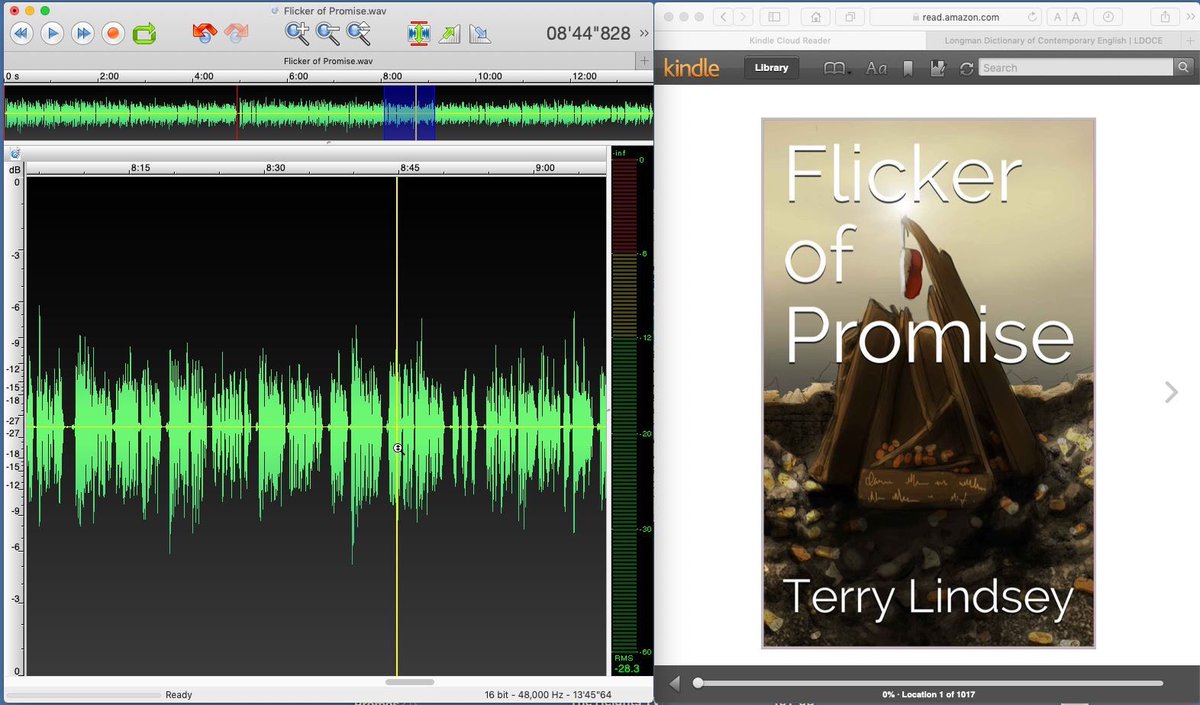Open the Table of Contents book dropdown
Viewport: 1200px width, 705px height.
click(836, 68)
